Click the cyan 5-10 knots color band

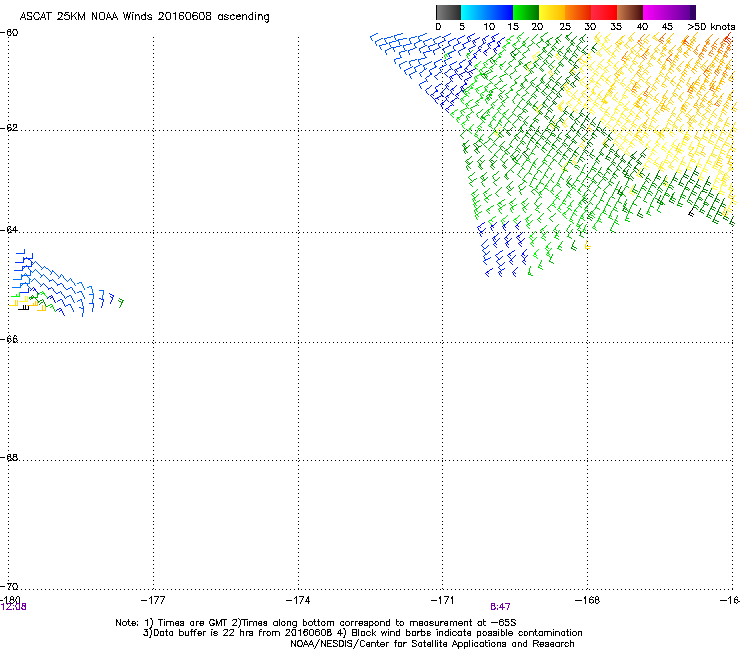(x=473, y=12)
